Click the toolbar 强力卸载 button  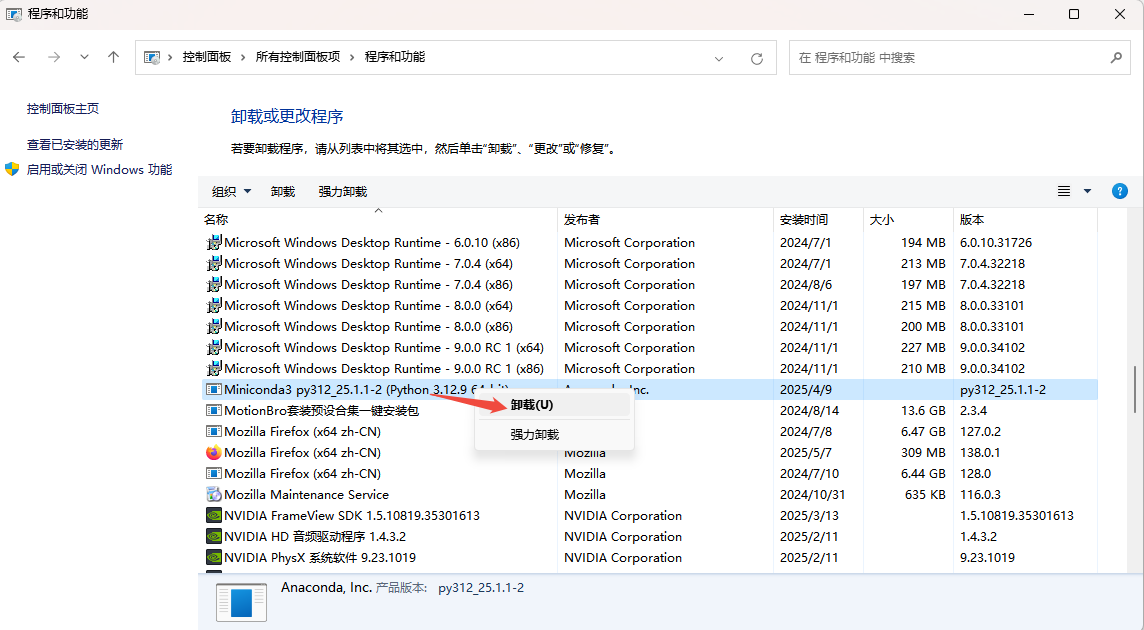point(343,191)
